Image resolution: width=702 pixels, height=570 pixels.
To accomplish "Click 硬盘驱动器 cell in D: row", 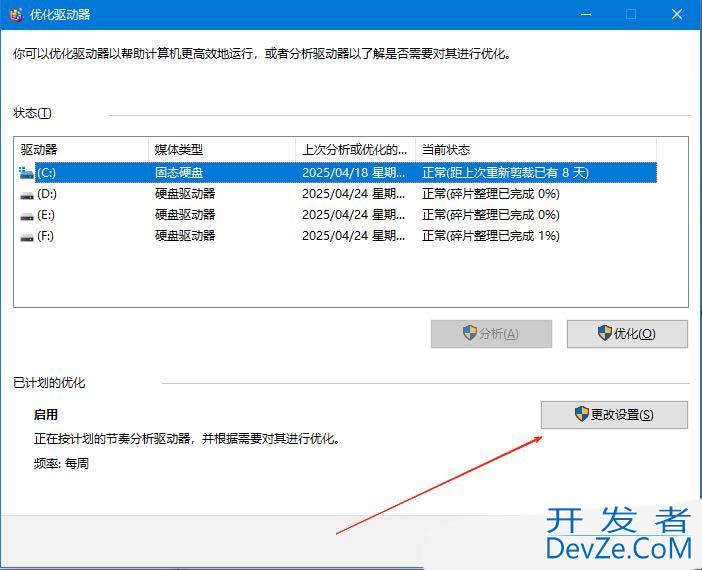I will pos(185,194).
